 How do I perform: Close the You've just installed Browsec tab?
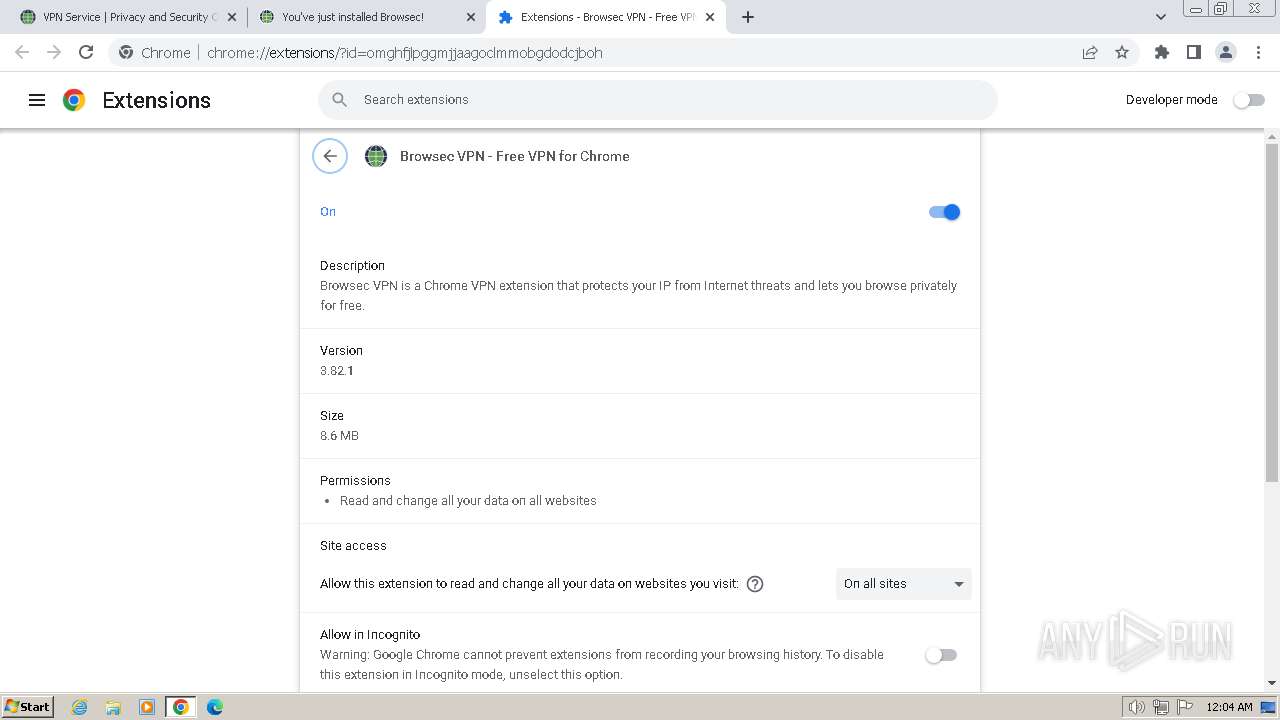pyautogui.click(x=470, y=17)
